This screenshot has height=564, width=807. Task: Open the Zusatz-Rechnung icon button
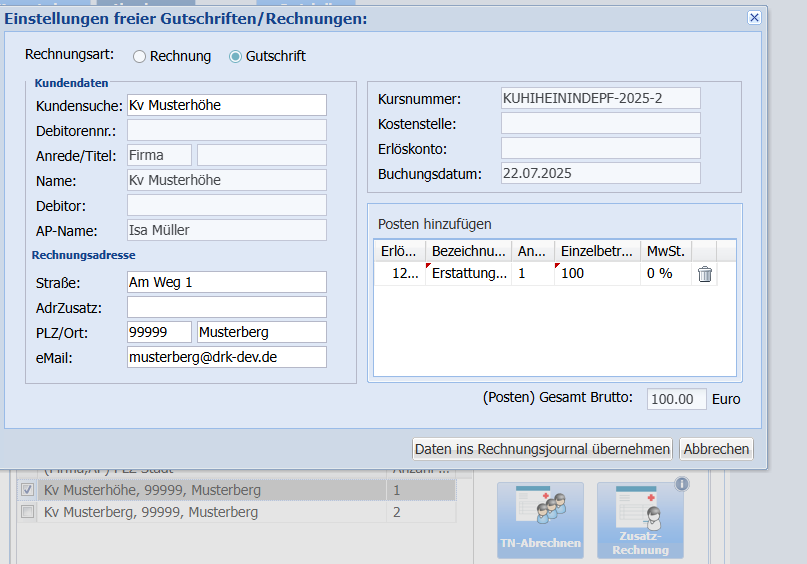tap(640, 518)
